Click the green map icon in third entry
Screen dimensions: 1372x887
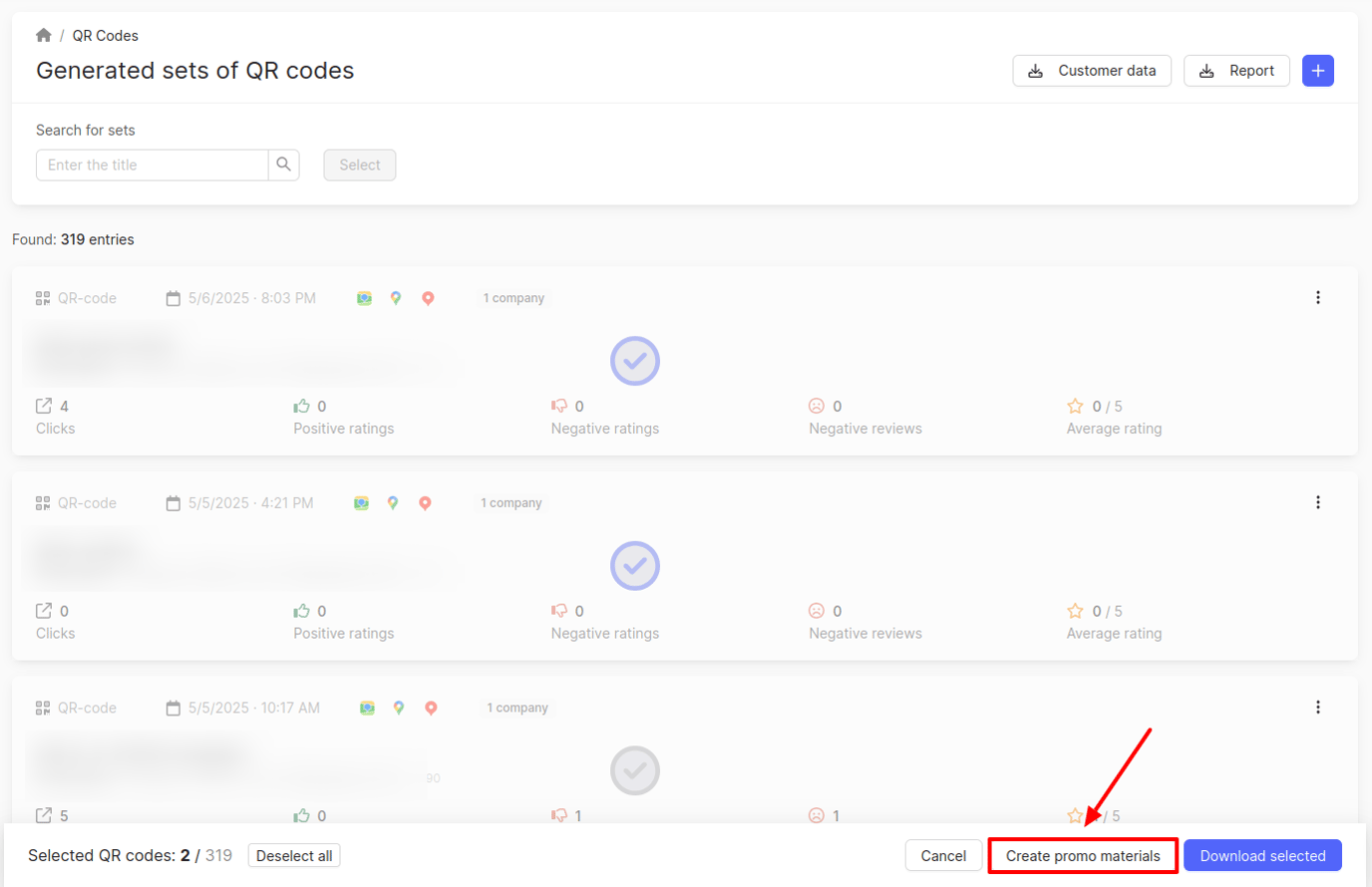pyautogui.click(x=367, y=708)
